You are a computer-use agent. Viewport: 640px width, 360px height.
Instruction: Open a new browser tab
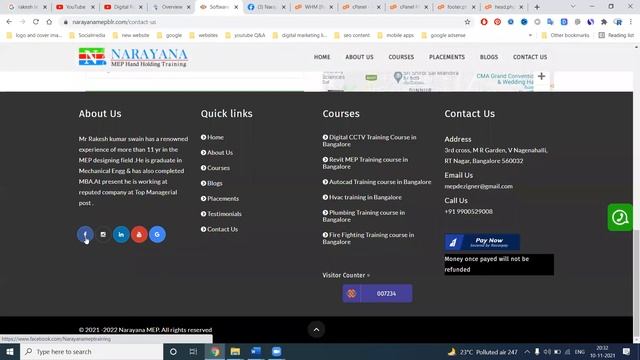click(537, 7)
